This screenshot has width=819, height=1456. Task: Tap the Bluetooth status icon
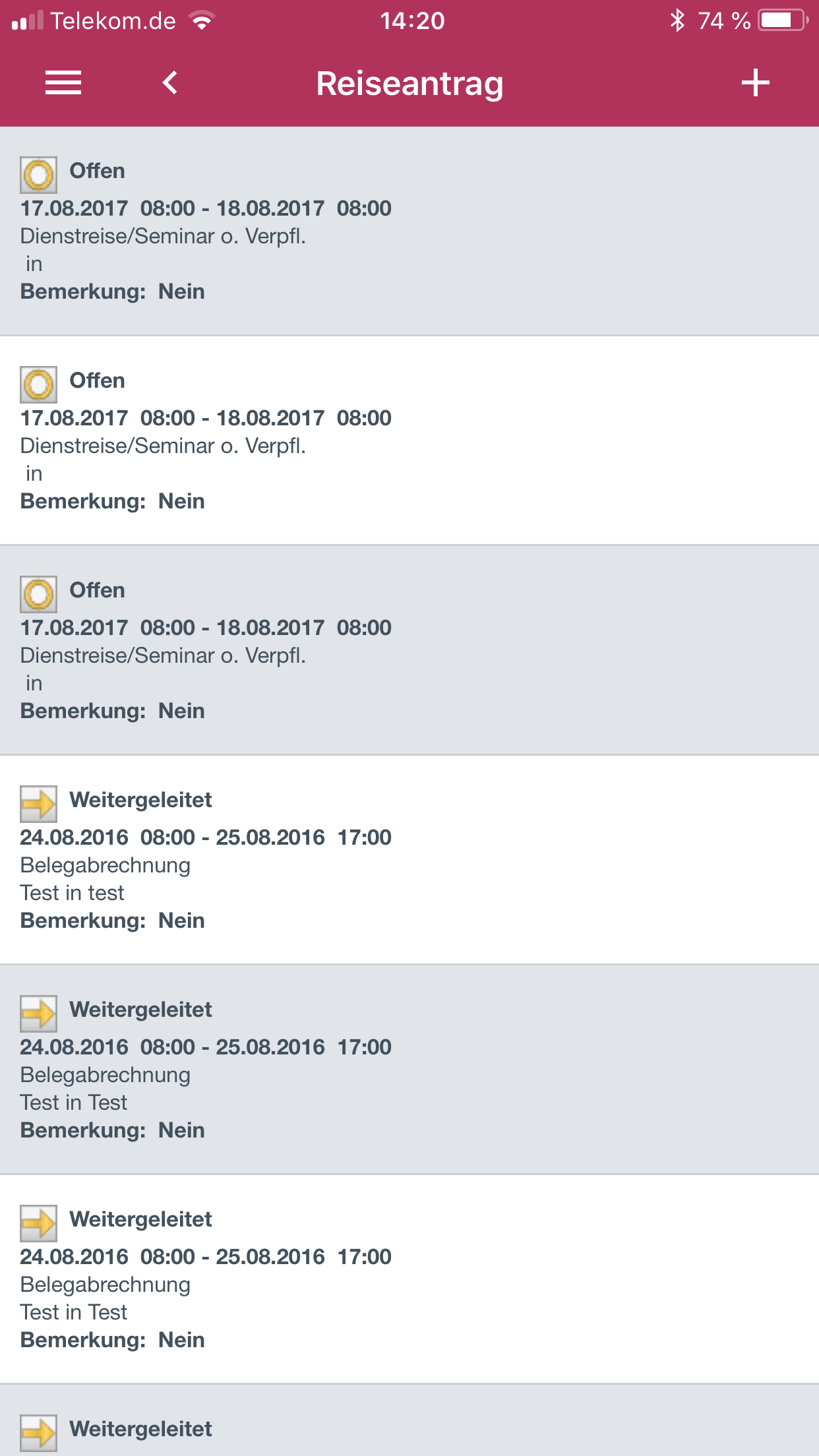pyautogui.click(x=677, y=20)
